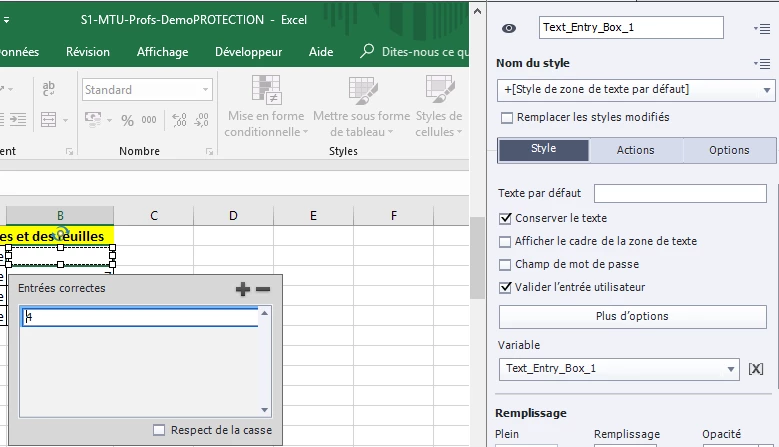Remove a correct entry with minus icon
This screenshot has width=779, height=447.
click(263, 289)
